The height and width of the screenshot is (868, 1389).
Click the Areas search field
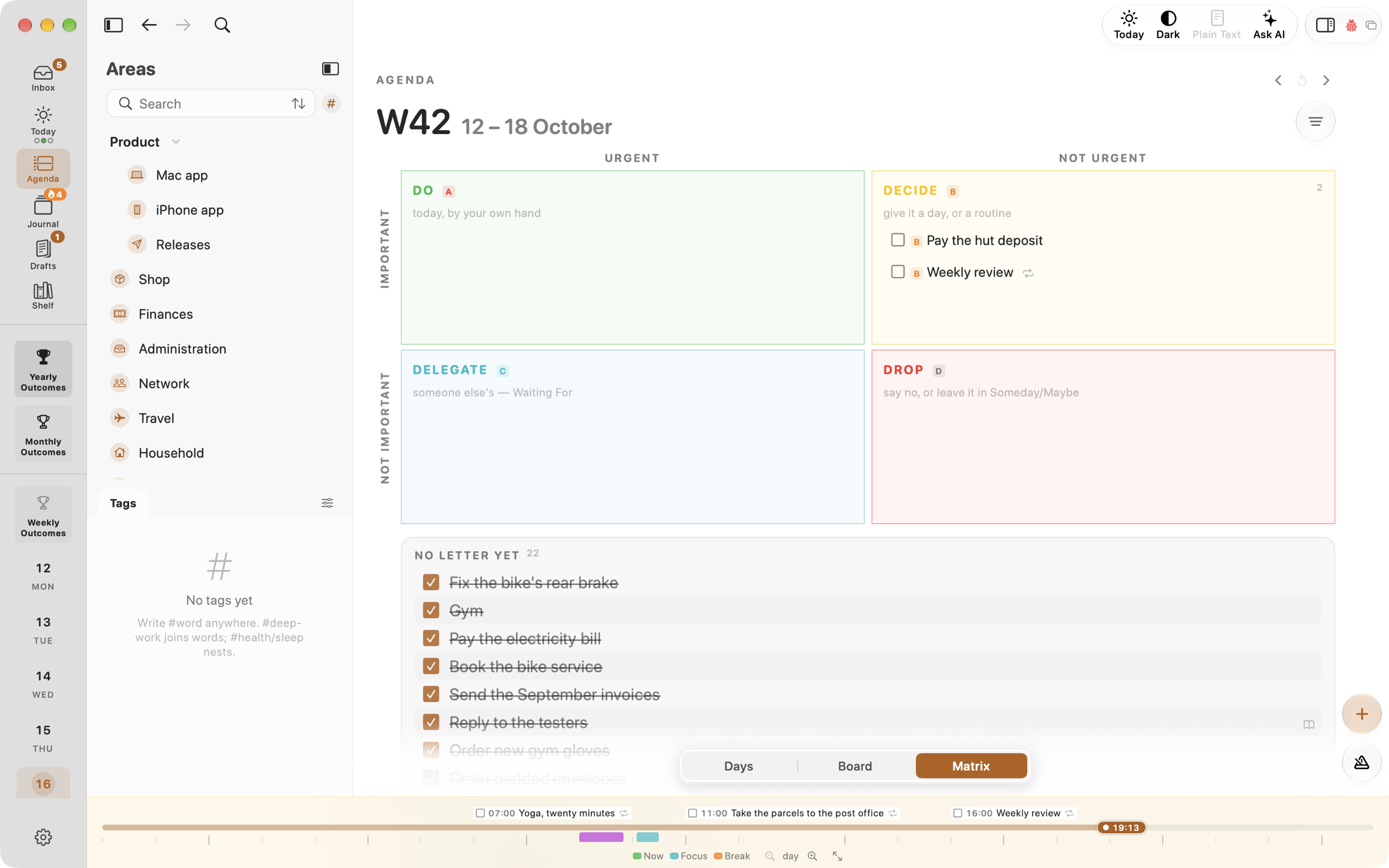click(x=211, y=103)
